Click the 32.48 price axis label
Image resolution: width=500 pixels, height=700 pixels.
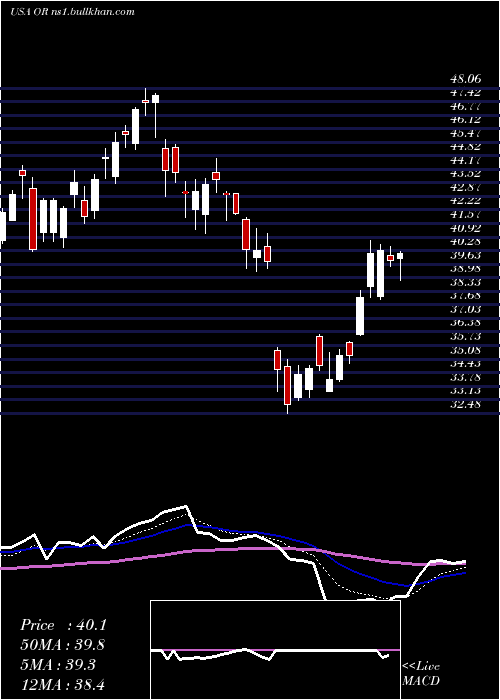pyautogui.click(x=466, y=405)
